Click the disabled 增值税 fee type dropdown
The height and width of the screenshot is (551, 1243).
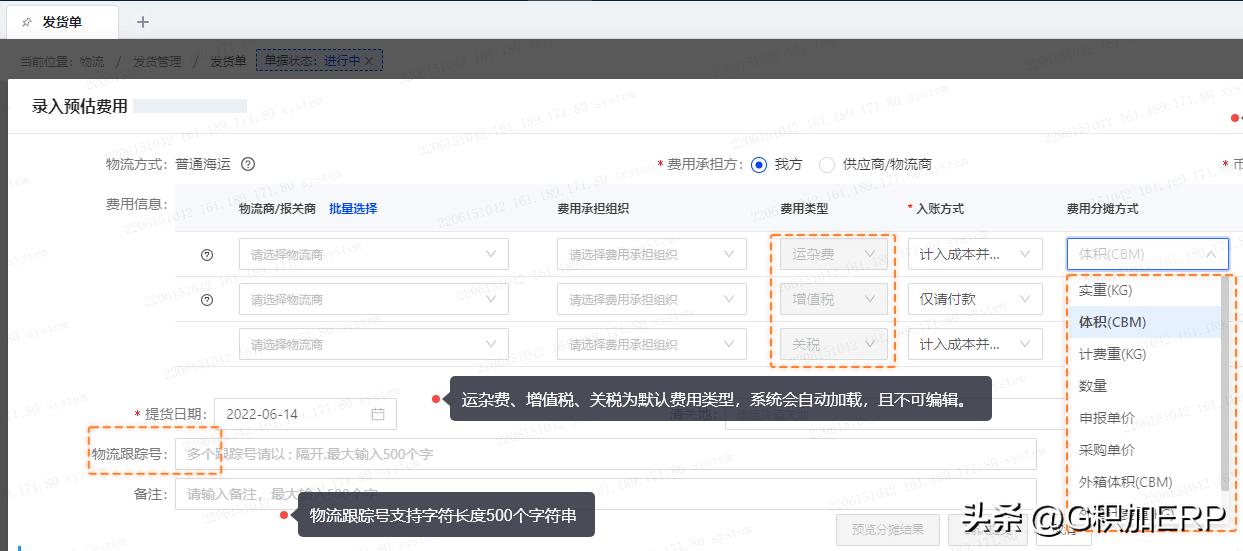click(x=835, y=299)
